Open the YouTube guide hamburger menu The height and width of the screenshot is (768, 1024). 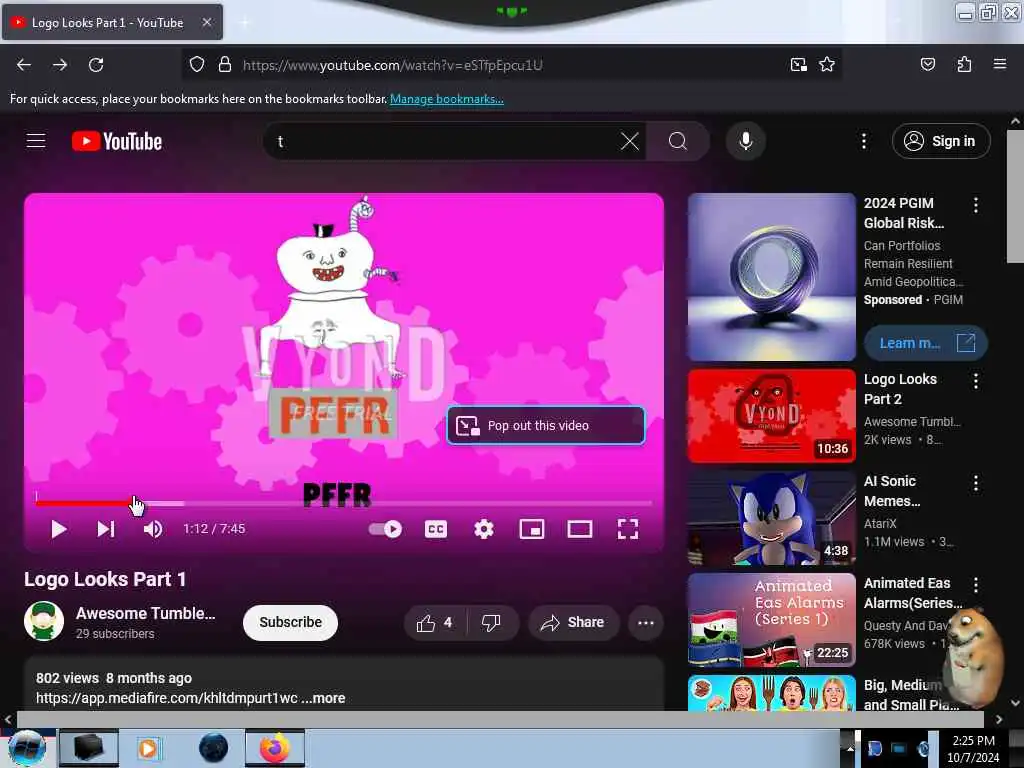[x=36, y=141]
